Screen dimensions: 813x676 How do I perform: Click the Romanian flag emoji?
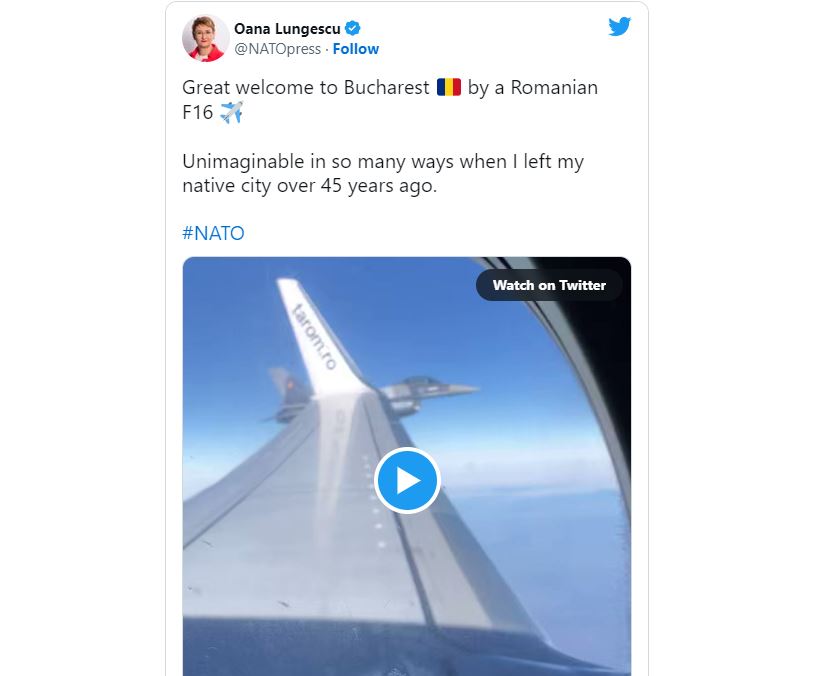[x=448, y=87]
